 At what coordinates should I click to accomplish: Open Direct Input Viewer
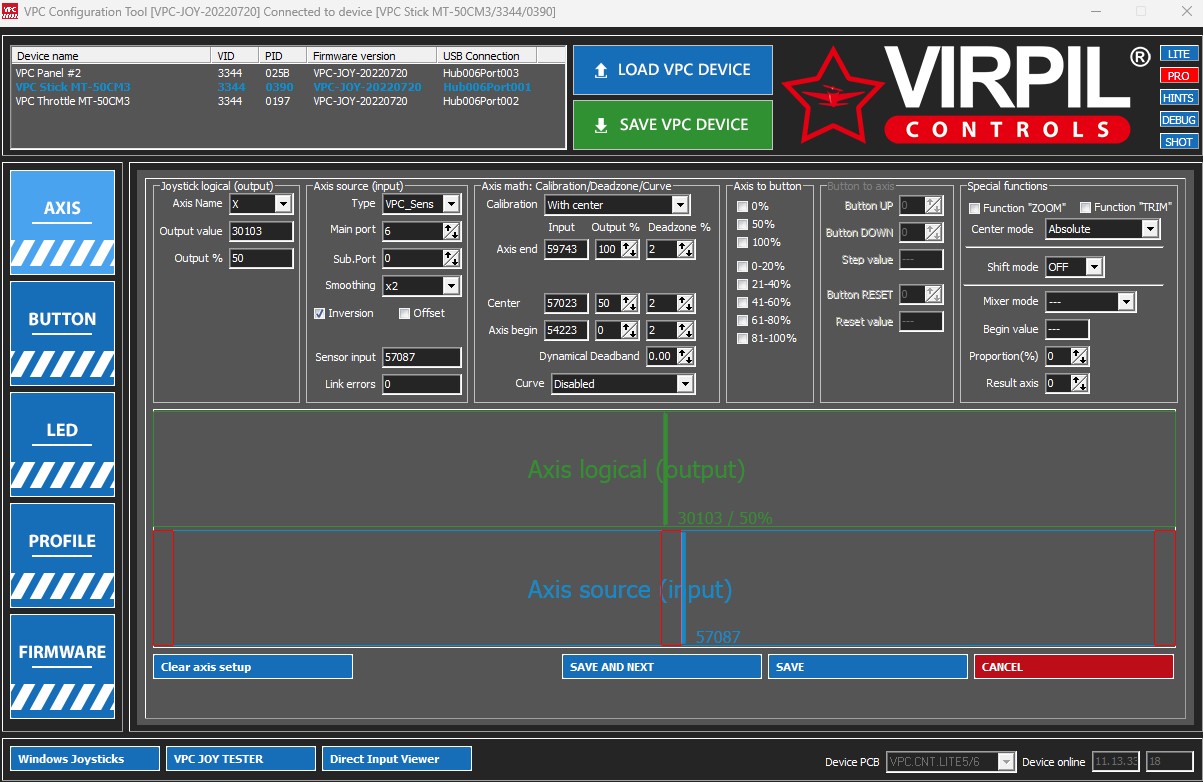click(x=397, y=759)
